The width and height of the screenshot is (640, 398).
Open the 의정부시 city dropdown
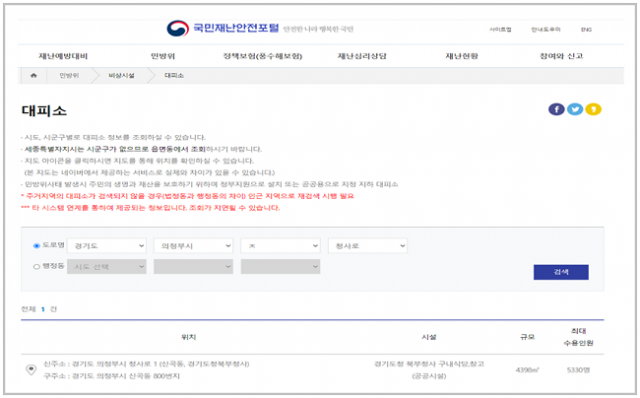(x=193, y=246)
